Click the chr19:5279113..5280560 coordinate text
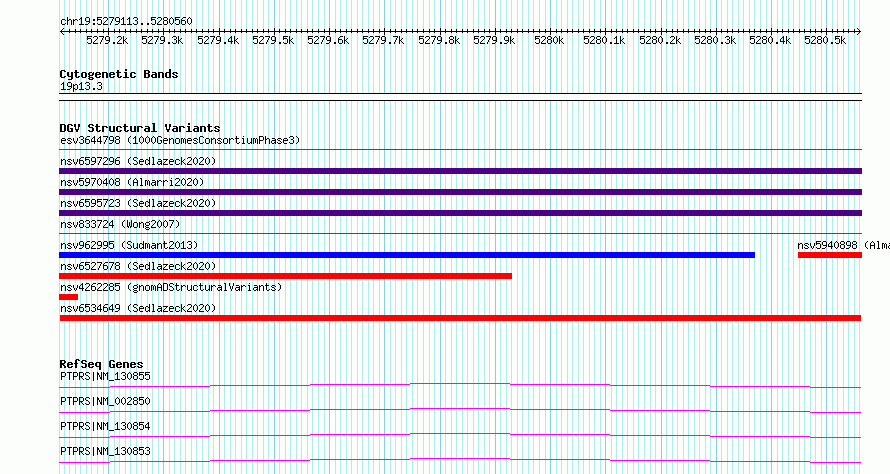 pyautogui.click(x=126, y=21)
